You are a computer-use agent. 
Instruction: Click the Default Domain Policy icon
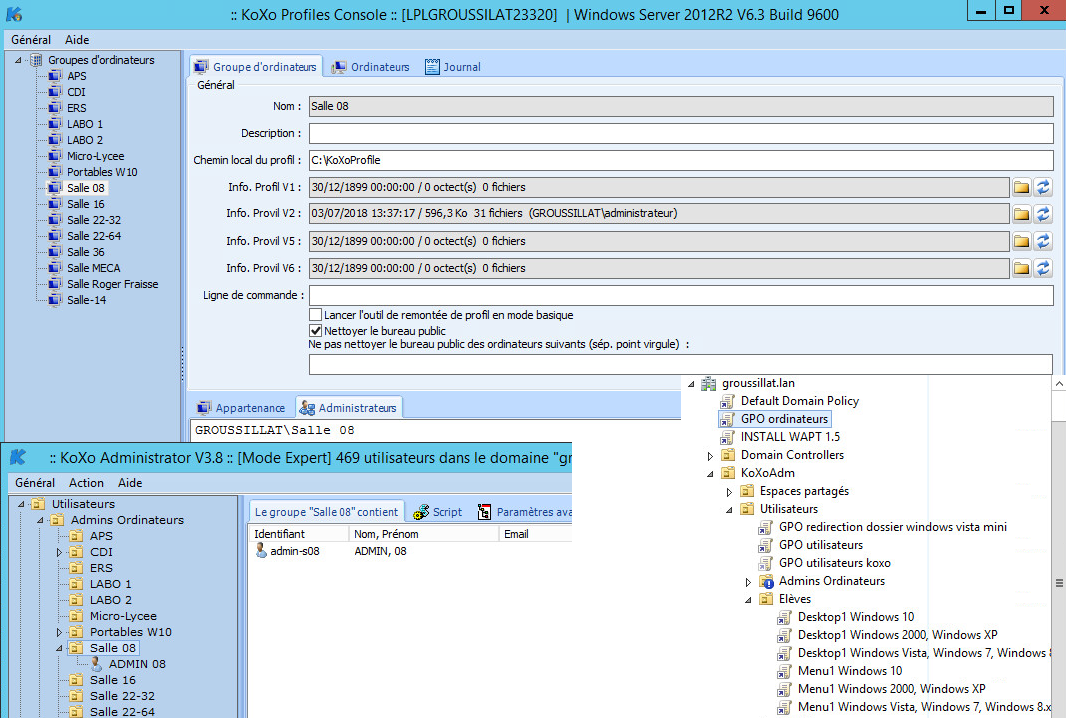click(727, 401)
